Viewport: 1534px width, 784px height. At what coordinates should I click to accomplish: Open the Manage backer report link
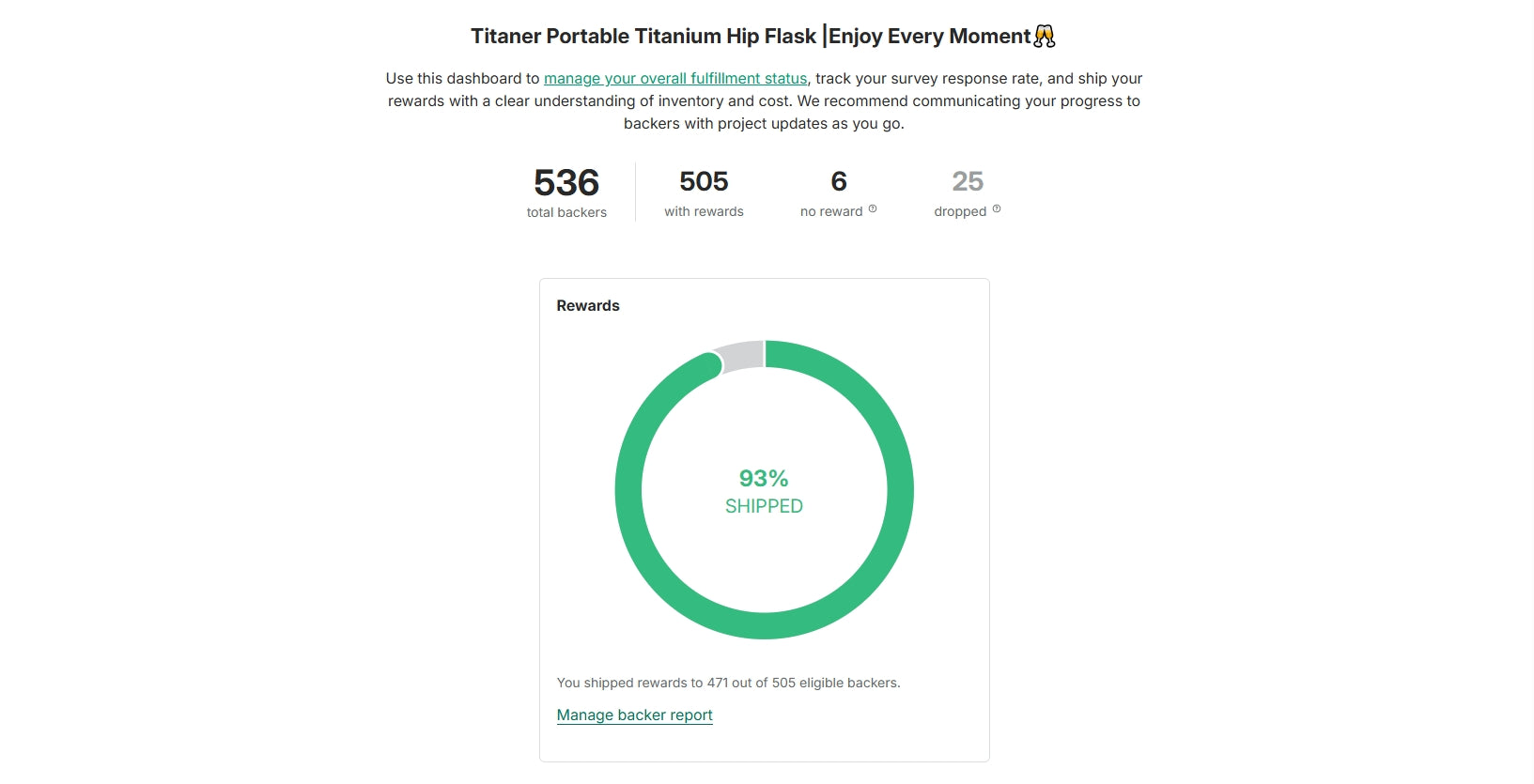click(x=634, y=715)
